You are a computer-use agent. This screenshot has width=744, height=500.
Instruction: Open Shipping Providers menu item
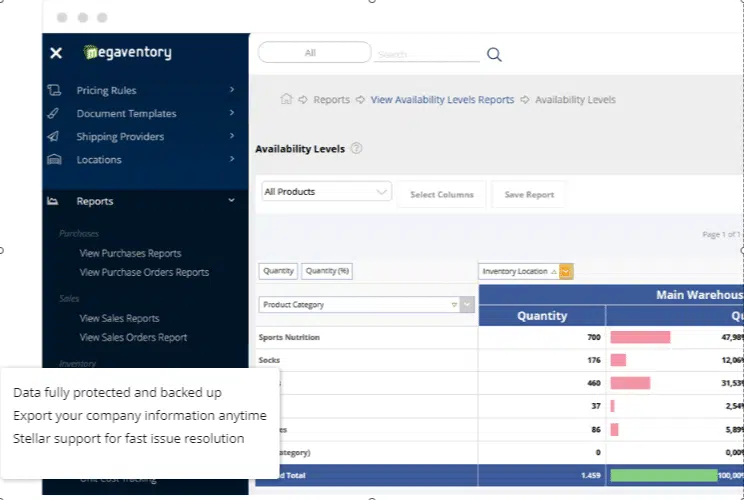point(120,137)
